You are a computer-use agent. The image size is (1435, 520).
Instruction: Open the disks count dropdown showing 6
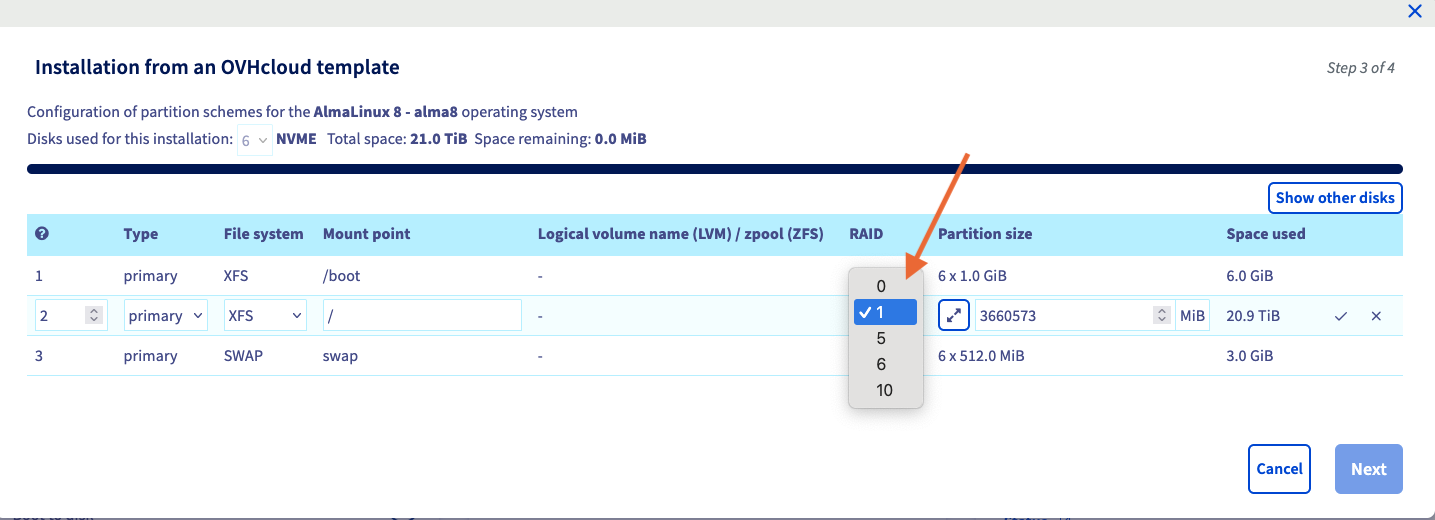pyautogui.click(x=254, y=140)
